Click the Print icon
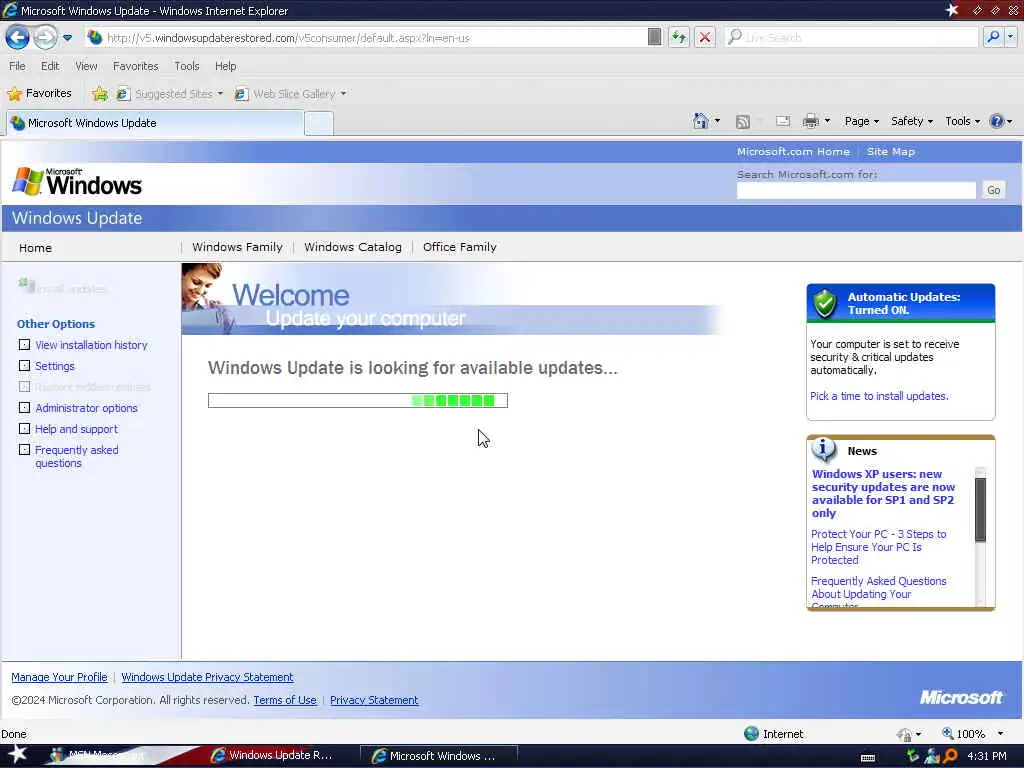This screenshot has width=1024, height=768. click(810, 121)
